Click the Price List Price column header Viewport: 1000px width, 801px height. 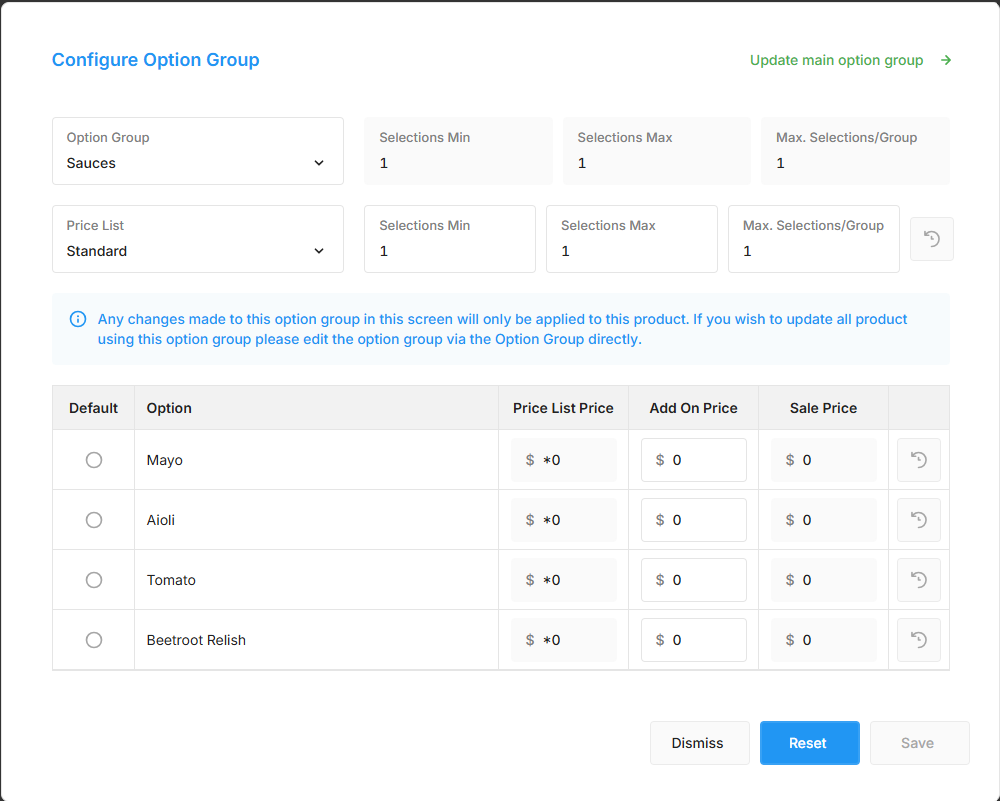click(563, 408)
